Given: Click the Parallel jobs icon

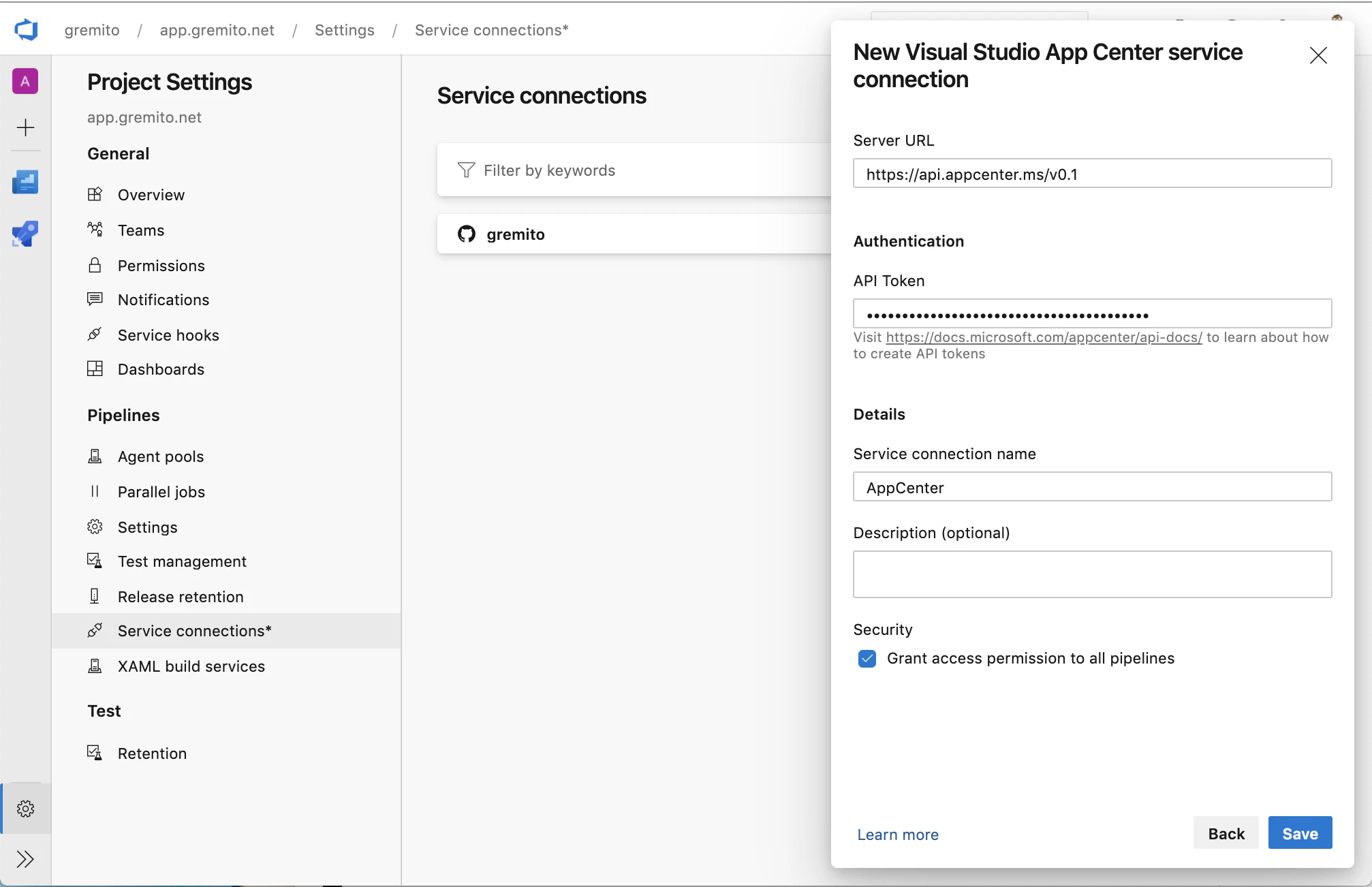Looking at the screenshot, I should tap(95, 491).
